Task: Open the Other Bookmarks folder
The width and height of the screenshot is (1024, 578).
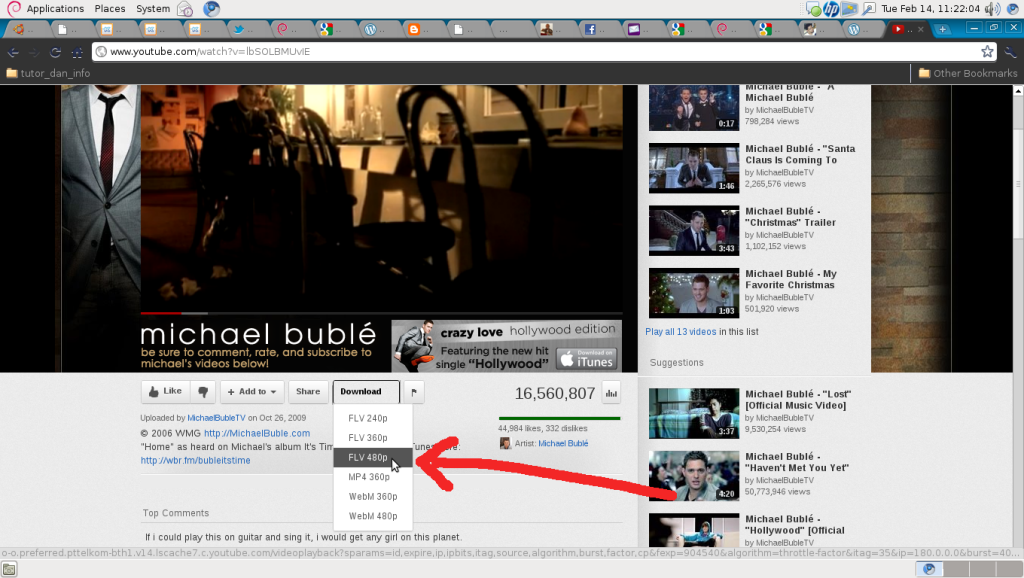Action: click(x=968, y=73)
